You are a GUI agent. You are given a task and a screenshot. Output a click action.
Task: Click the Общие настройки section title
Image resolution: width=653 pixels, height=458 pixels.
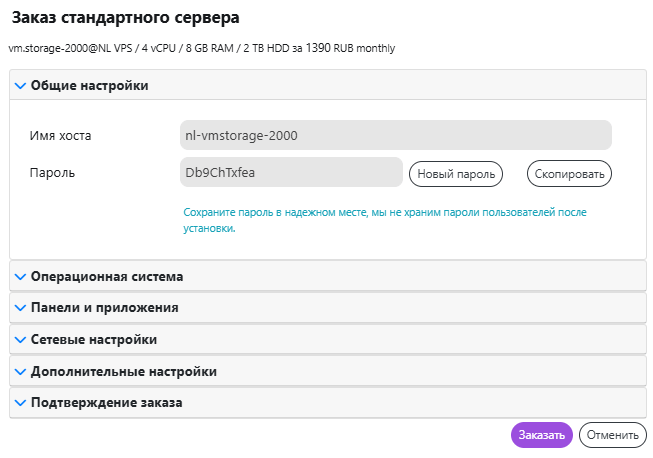point(90,86)
